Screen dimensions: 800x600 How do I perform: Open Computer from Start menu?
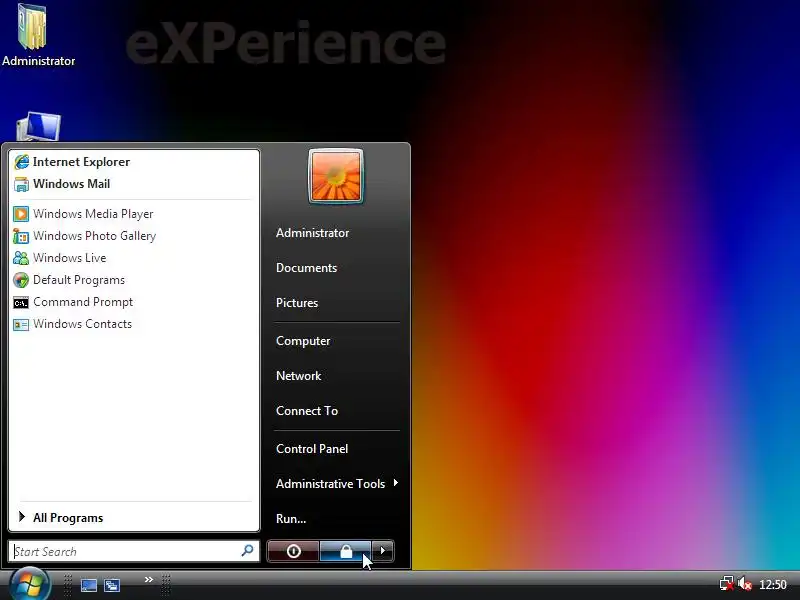303,341
